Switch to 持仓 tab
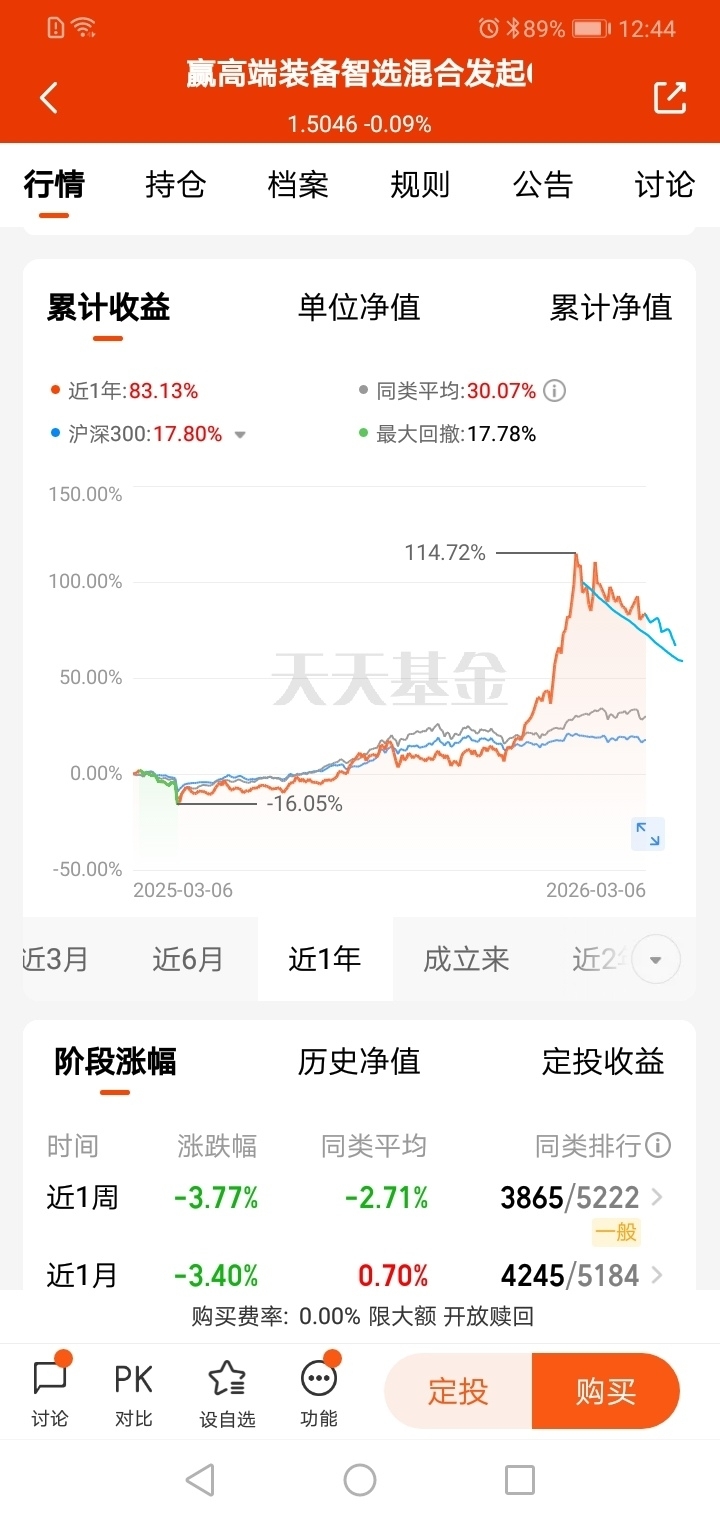Image resolution: width=720 pixels, height=1520 pixels. [175, 185]
